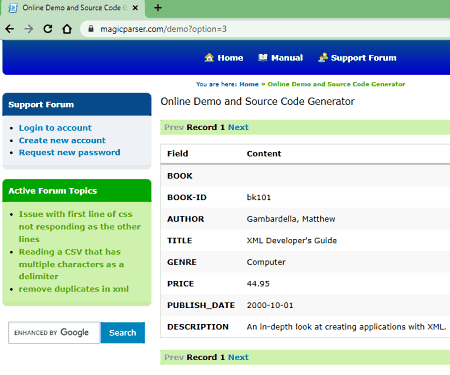This screenshot has height=375, width=450.
Task: Select the value 2000-10-01
Action: point(270,305)
